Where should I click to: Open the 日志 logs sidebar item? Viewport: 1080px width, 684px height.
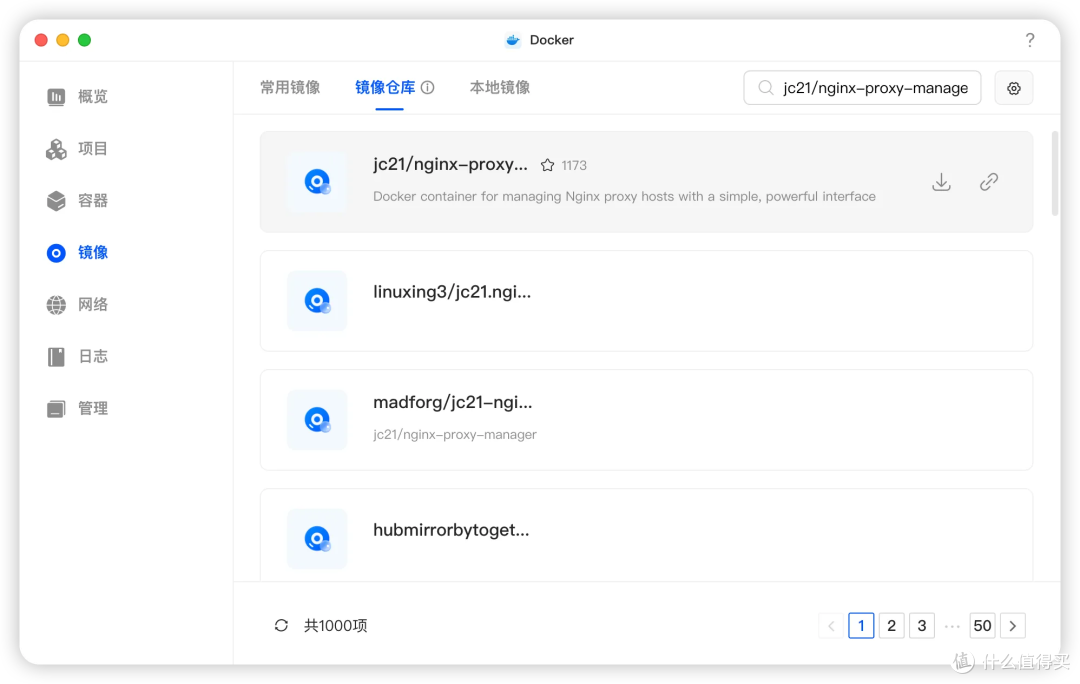pos(77,356)
